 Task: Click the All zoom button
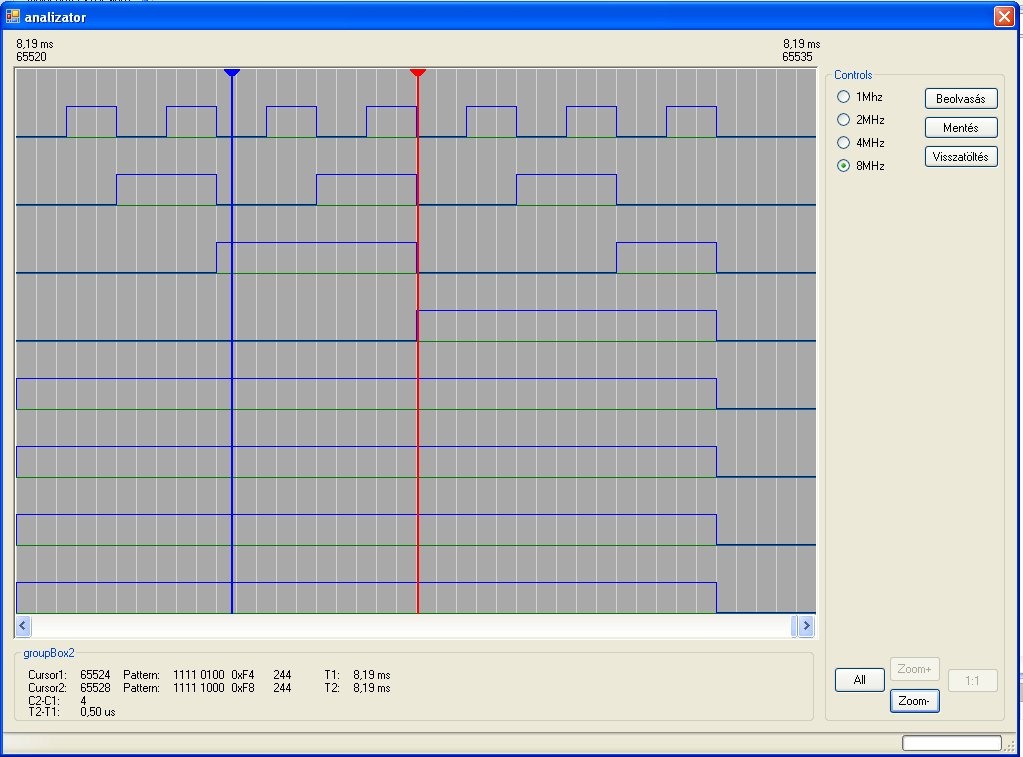click(x=860, y=680)
